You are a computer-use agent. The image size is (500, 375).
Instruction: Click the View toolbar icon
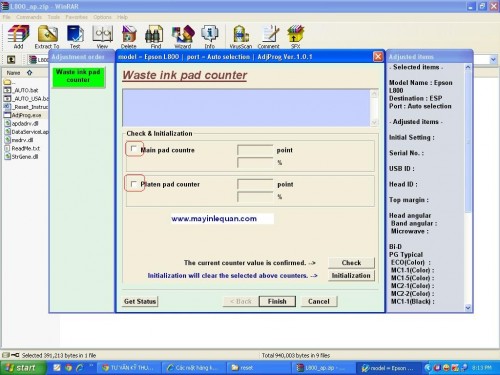pos(102,37)
